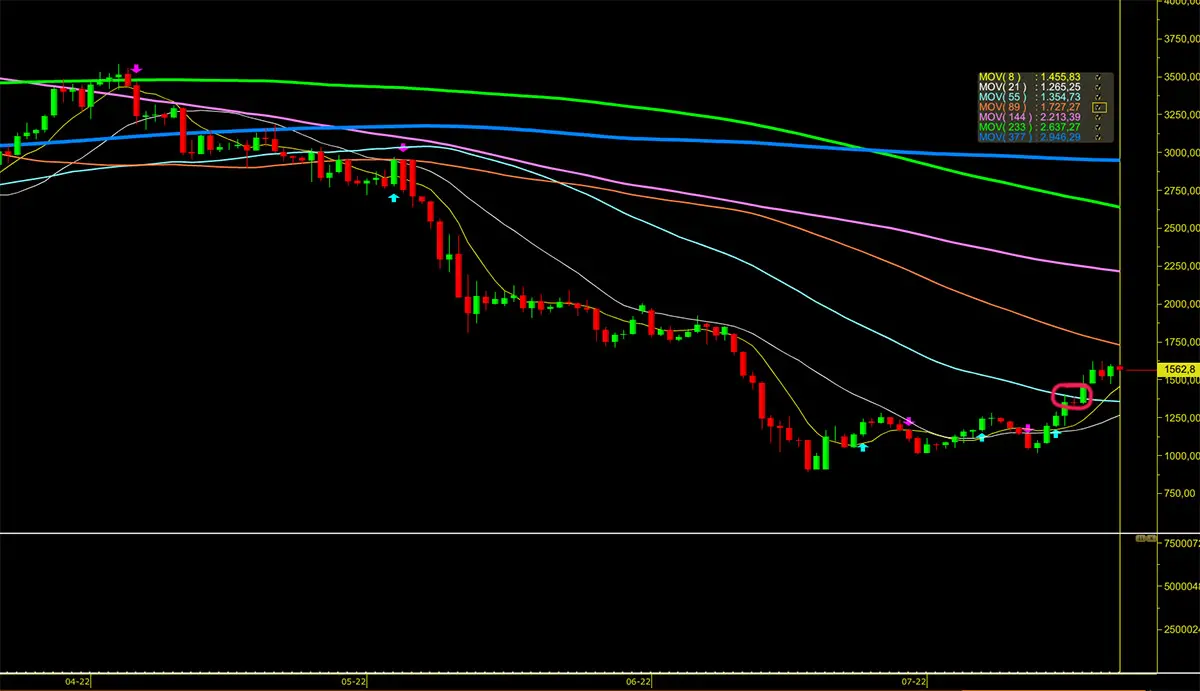The width and height of the screenshot is (1200, 691).
Task: Click the magenta sell arrow above the chart's highest candle
Action: click(136, 69)
